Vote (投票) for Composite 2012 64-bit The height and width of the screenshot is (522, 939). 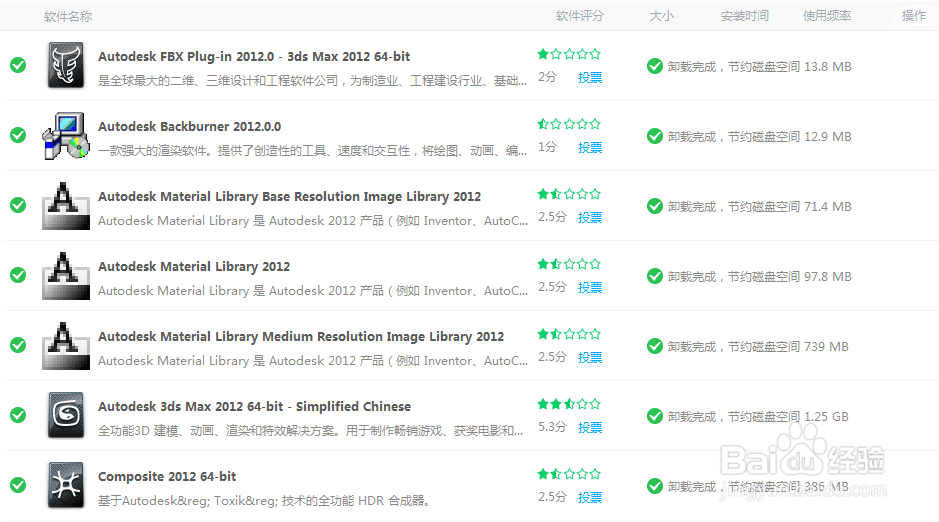click(590, 497)
